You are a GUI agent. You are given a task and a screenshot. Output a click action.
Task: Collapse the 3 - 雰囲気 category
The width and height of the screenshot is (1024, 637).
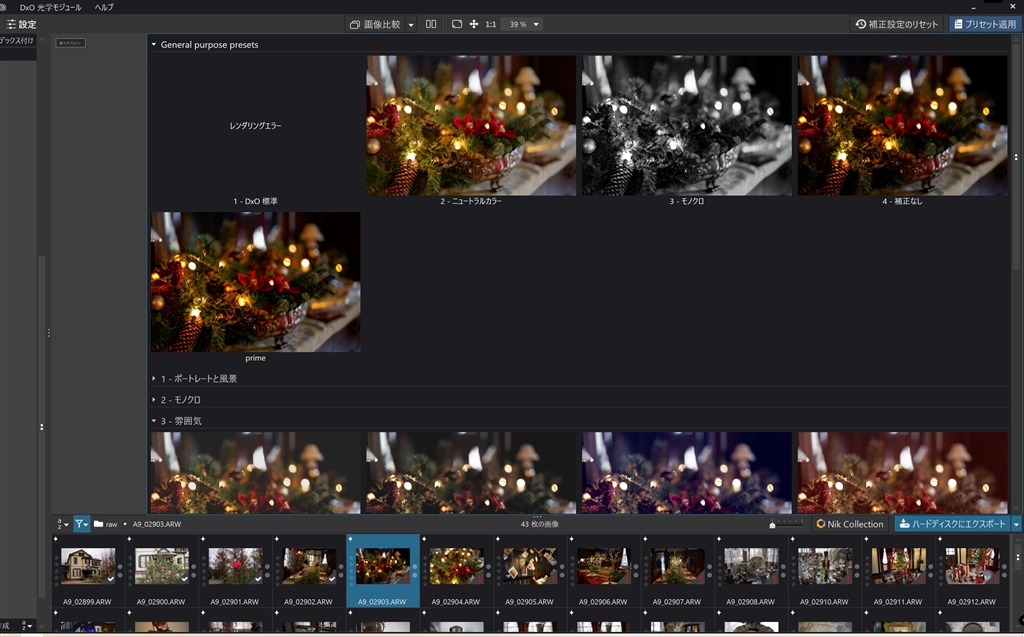[x=154, y=421]
